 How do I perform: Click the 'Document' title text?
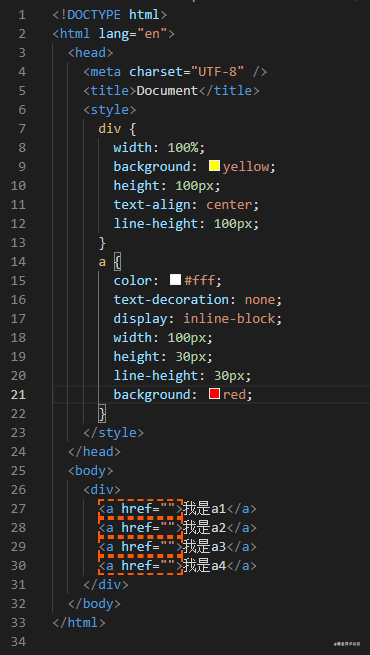click(167, 91)
